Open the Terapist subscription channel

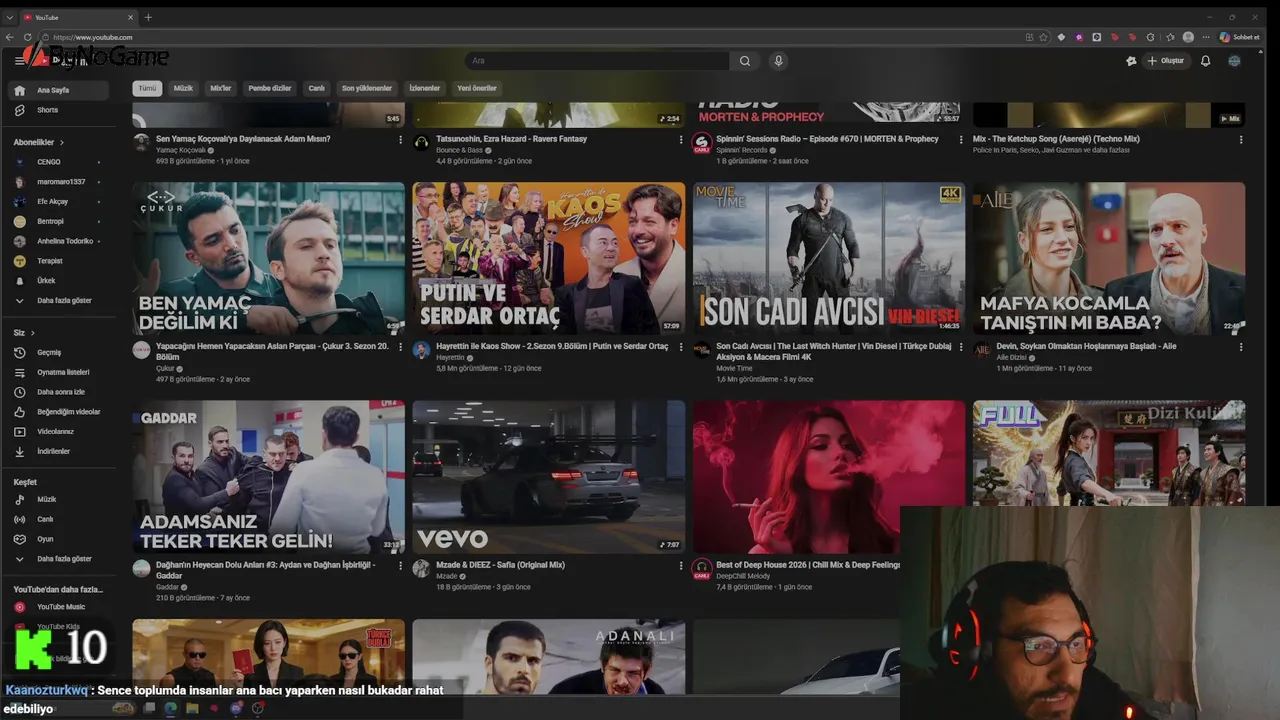60,261
